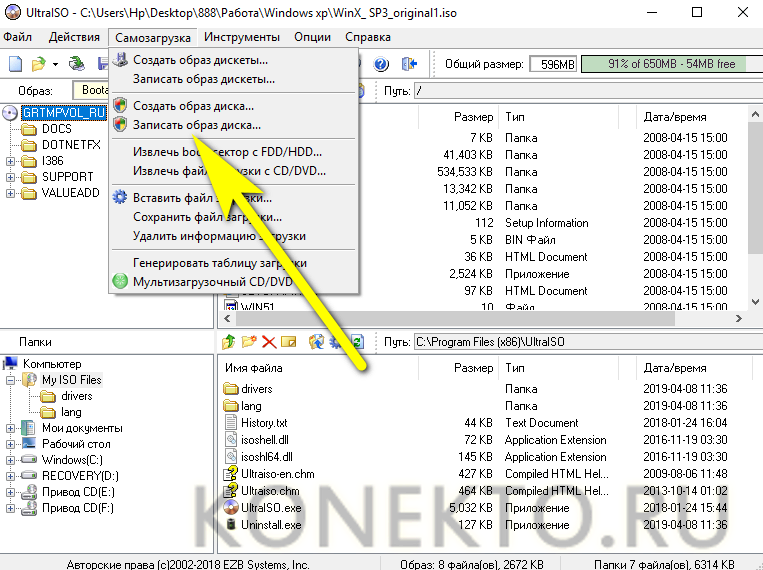Image resolution: width=763 pixels, height=570 pixels.
Task: Open the Опции menu
Action: point(312,37)
